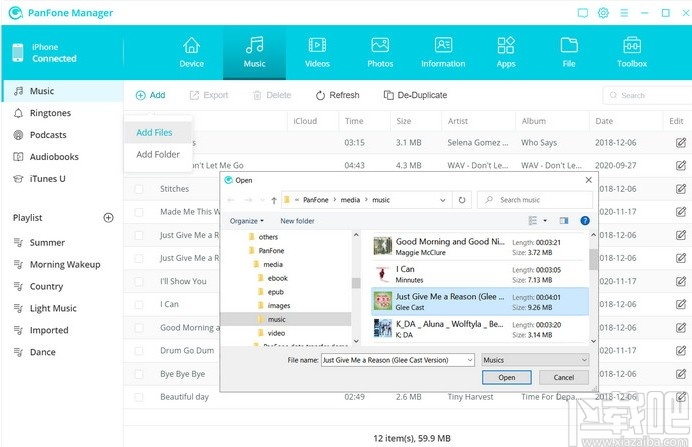This screenshot has height=447, width=692.
Task: Click the iPhone device icon
Action: pyautogui.click(x=18, y=53)
